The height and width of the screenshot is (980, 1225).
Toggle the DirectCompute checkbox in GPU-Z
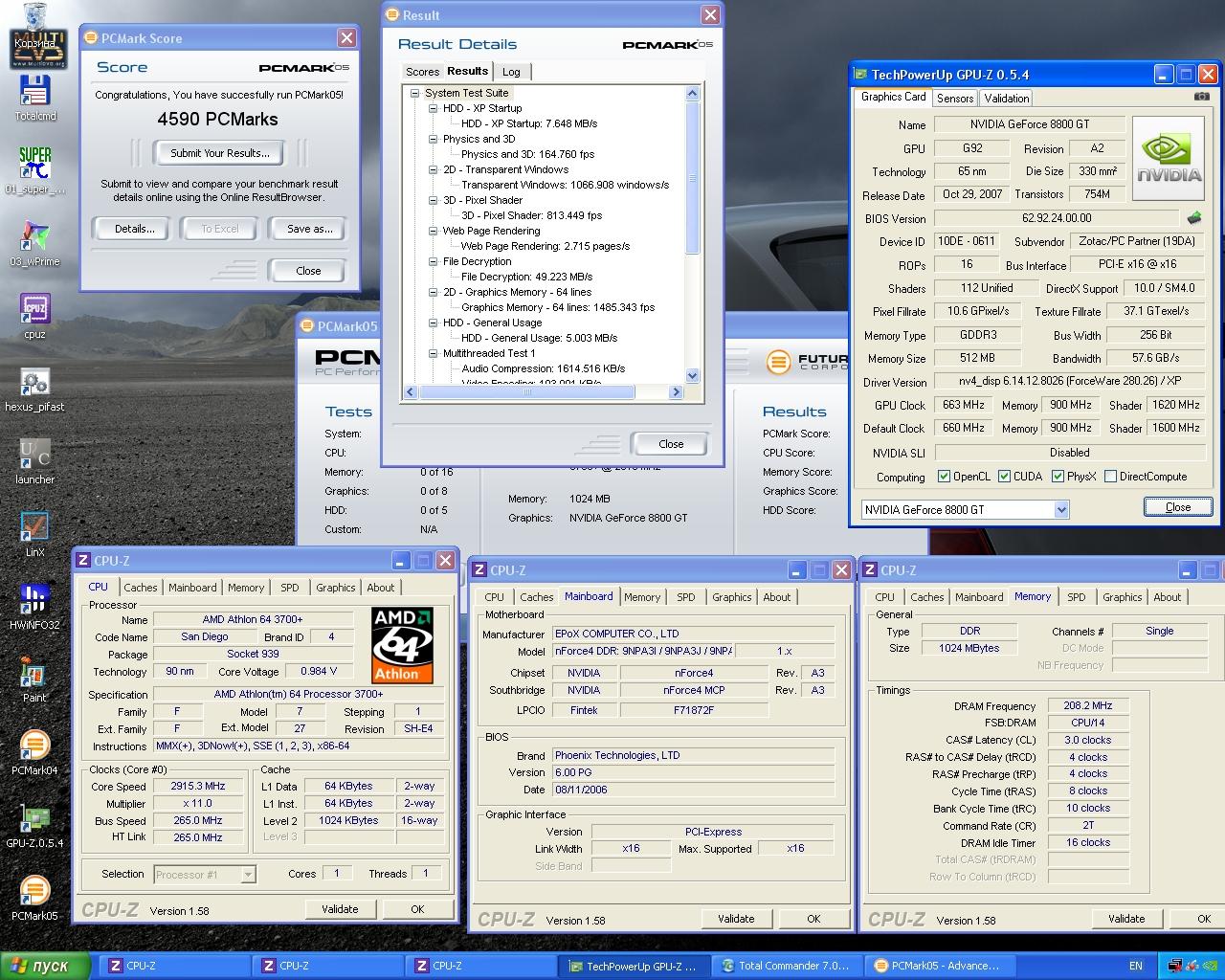(x=1110, y=477)
